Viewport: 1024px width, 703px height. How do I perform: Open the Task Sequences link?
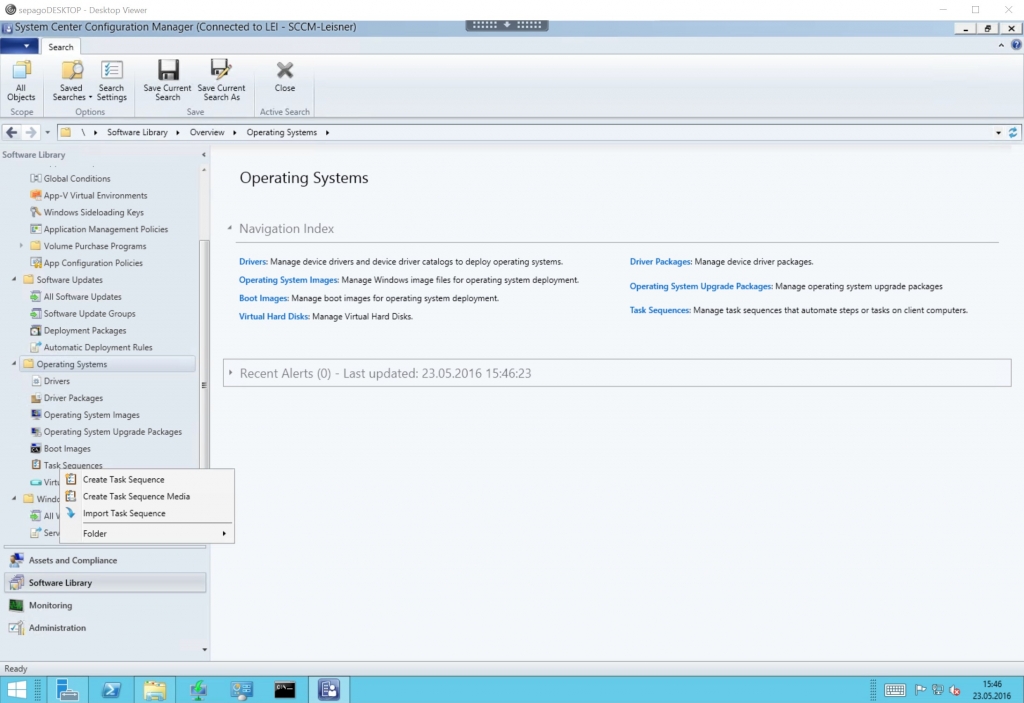[x=660, y=310]
